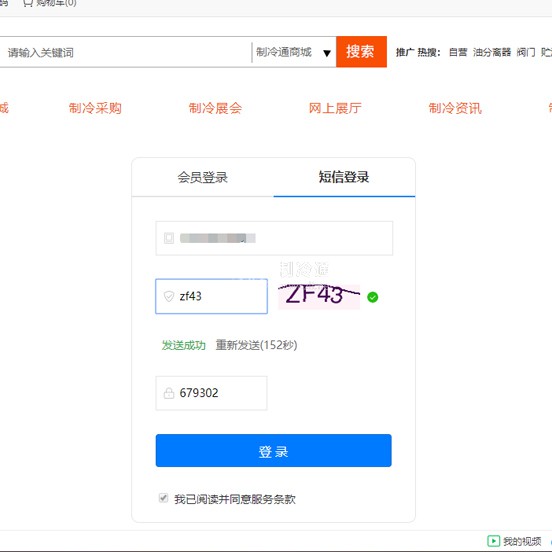Click the orange 搜索 button

(x=361, y=51)
